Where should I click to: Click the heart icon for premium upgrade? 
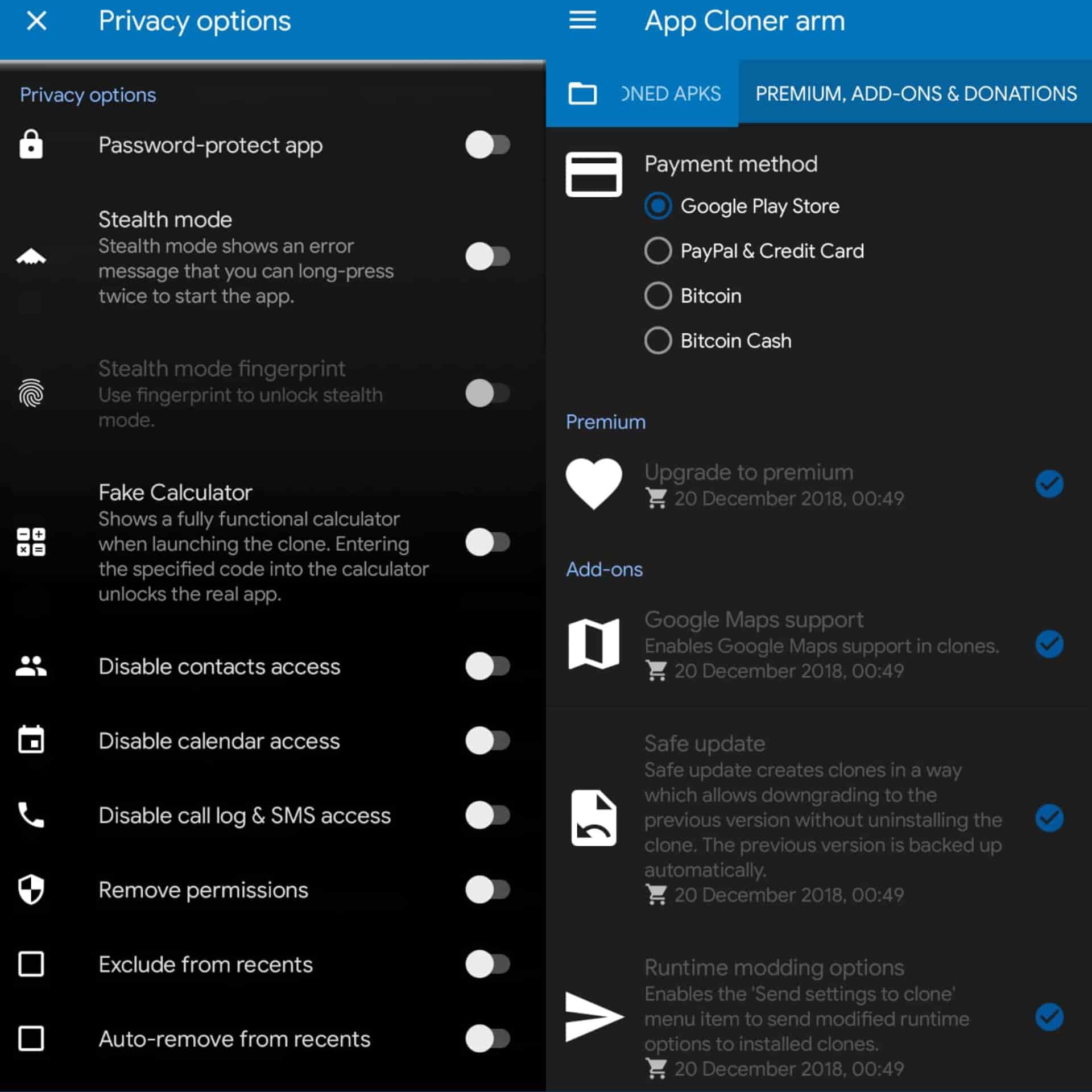click(593, 483)
